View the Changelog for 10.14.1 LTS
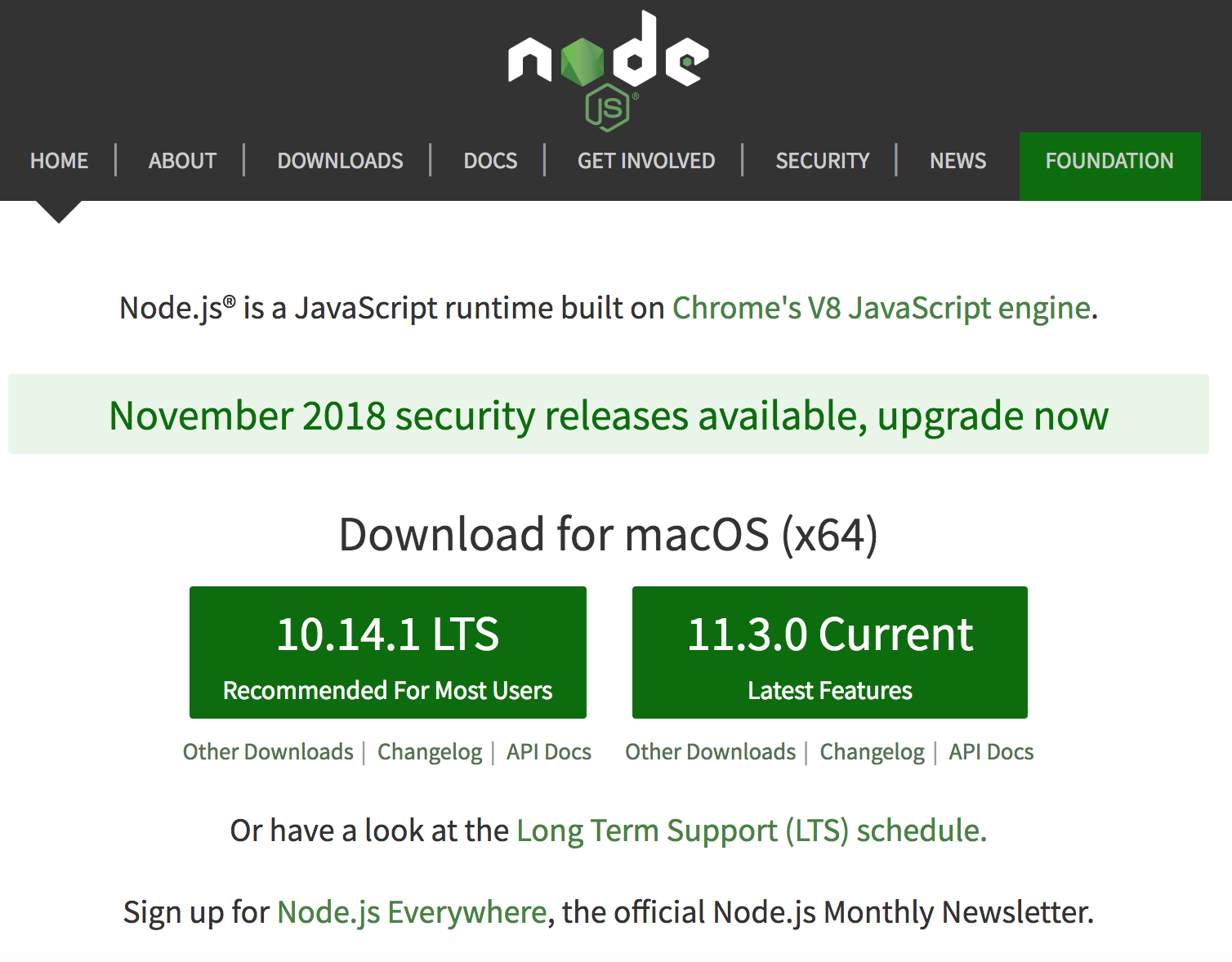This screenshot has height=962, width=1232. 430,752
